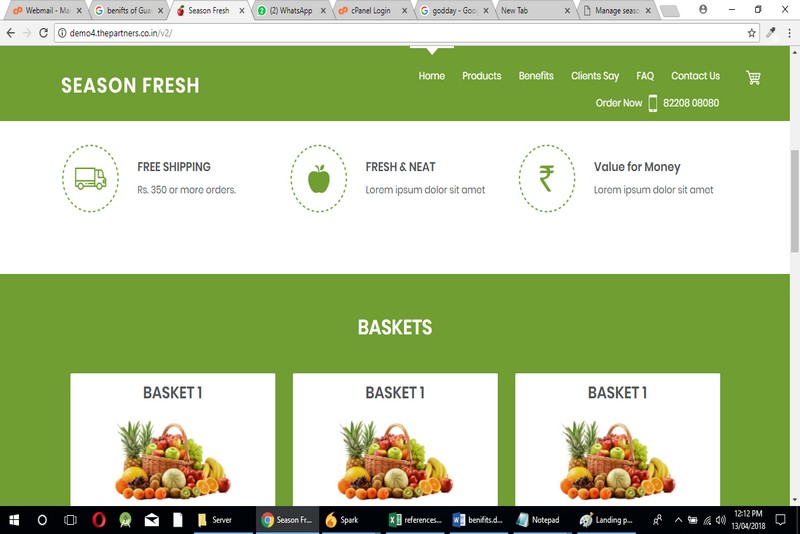Click the page vertical scrollbar thumb
The width and height of the screenshot is (800, 534).
[795, 200]
